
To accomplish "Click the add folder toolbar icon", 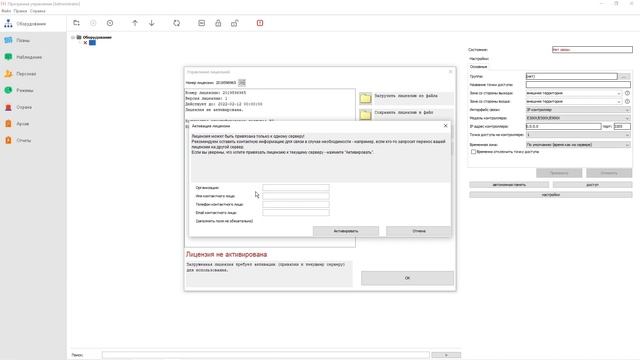I will pyautogui.click(x=76, y=23).
